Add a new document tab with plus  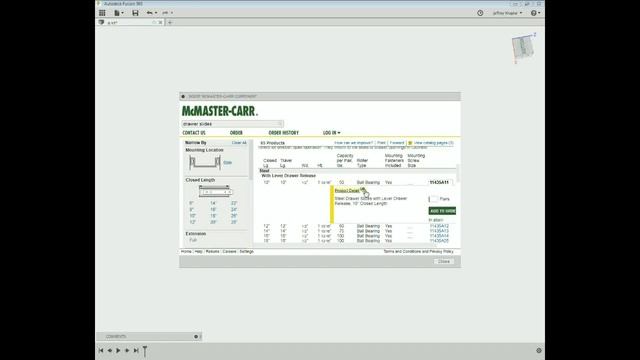170,22
